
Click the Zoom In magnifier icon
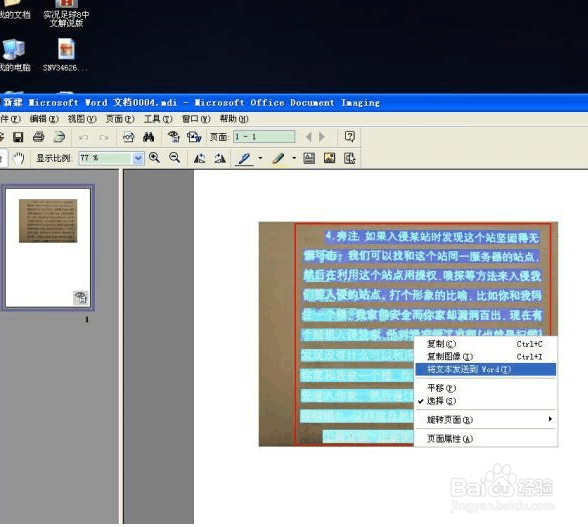point(154,158)
